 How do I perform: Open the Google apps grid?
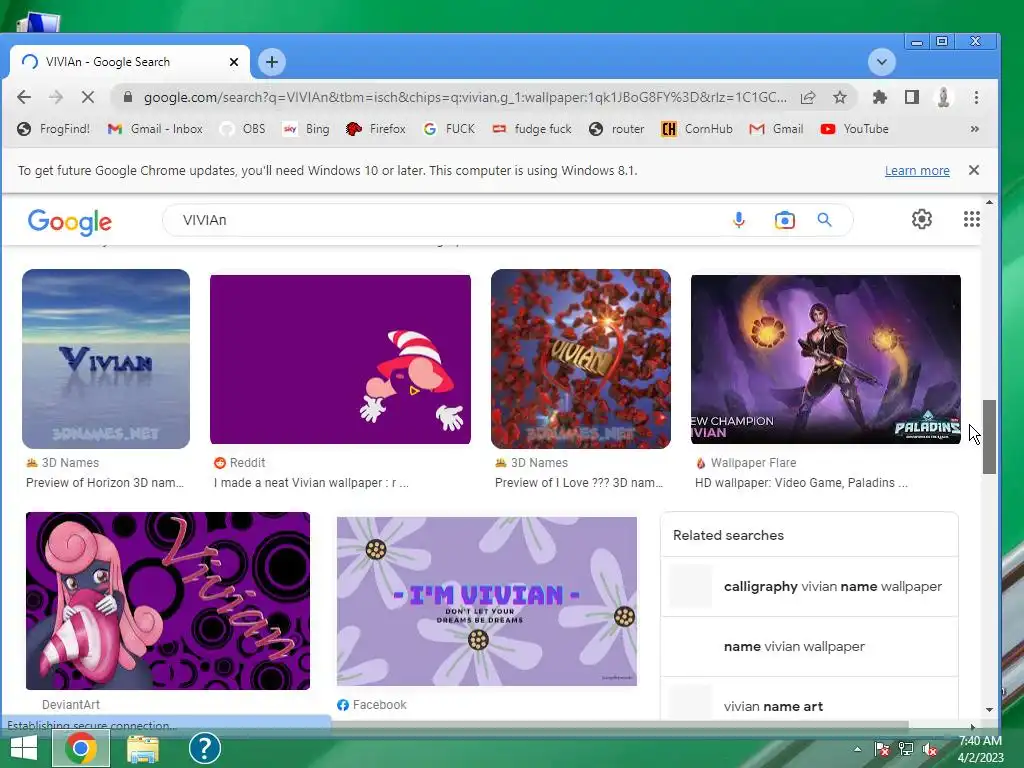(x=972, y=219)
